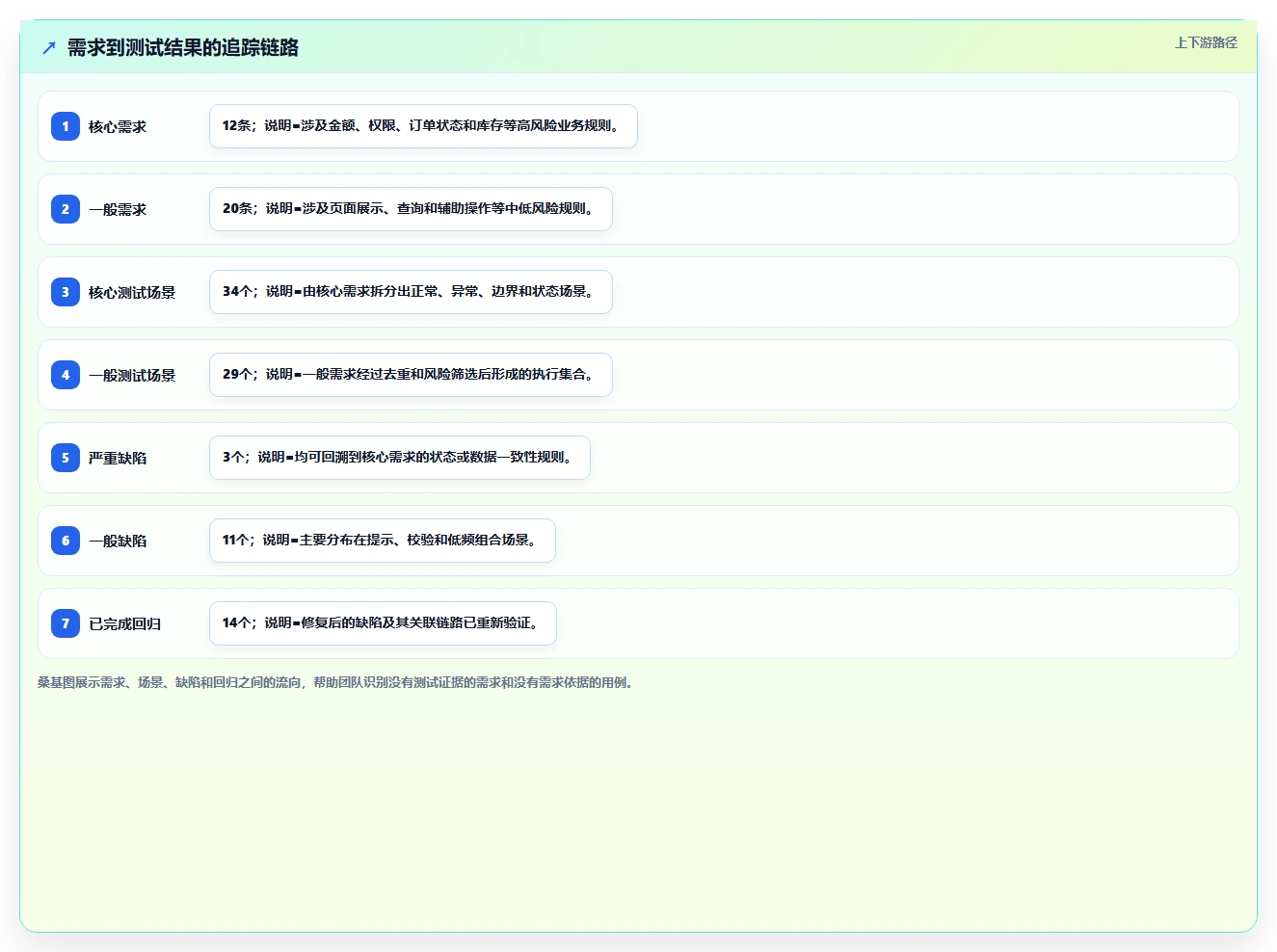The height and width of the screenshot is (952, 1277).
Task: Click the footer note starting with 桑基图展示需求
Action: click(x=335, y=682)
